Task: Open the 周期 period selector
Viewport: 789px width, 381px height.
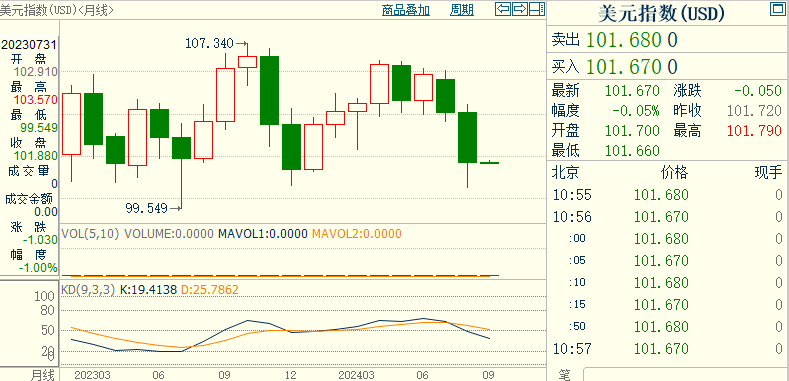Action: 461,10
